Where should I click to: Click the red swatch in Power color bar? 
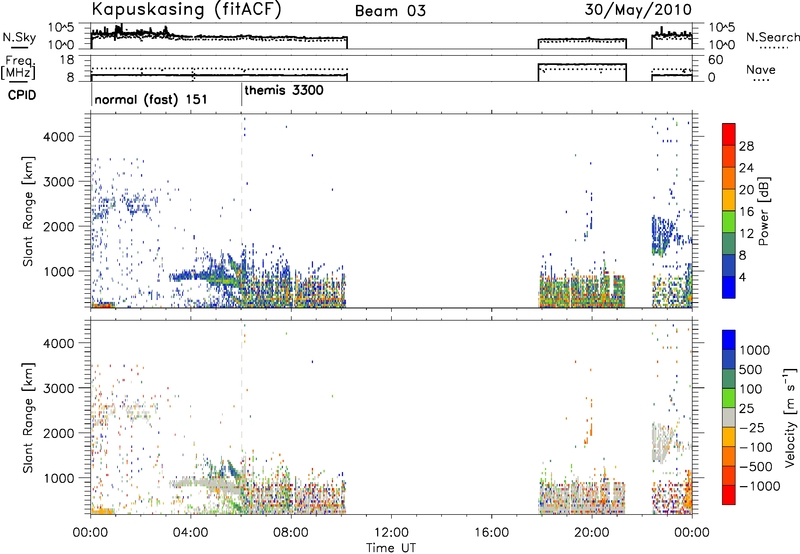tap(729, 134)
